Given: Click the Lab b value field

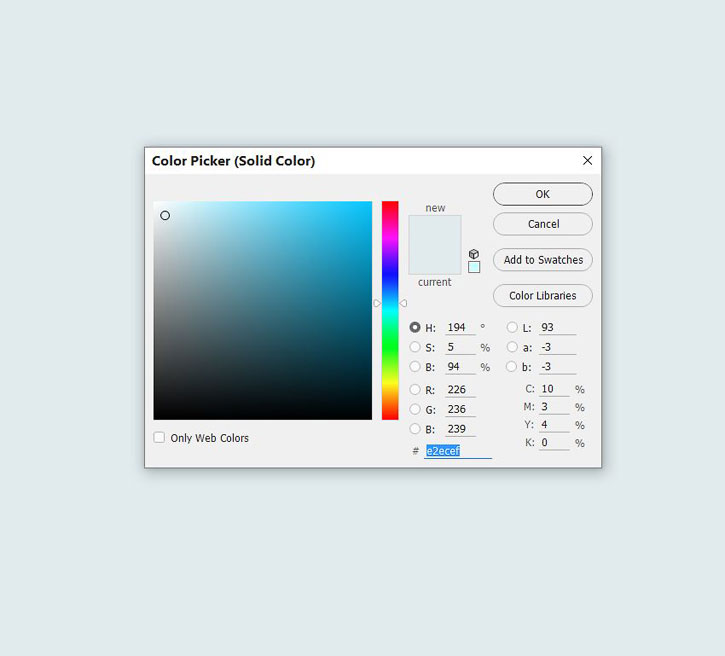Looking at the screenshot, I should point(557,367).
